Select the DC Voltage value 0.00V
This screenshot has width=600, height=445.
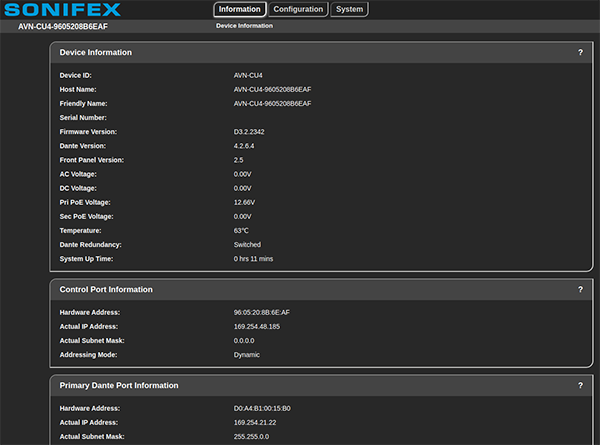242,189
